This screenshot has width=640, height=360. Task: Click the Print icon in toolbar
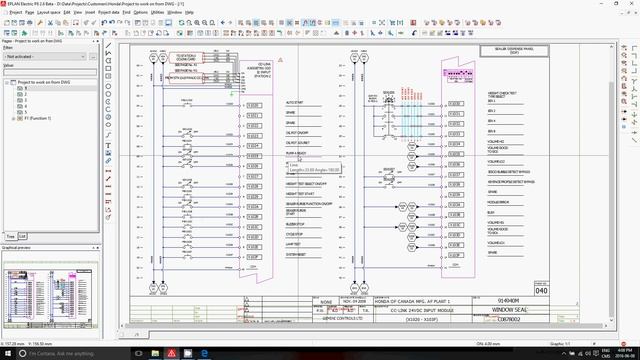(x=30, y=23)
